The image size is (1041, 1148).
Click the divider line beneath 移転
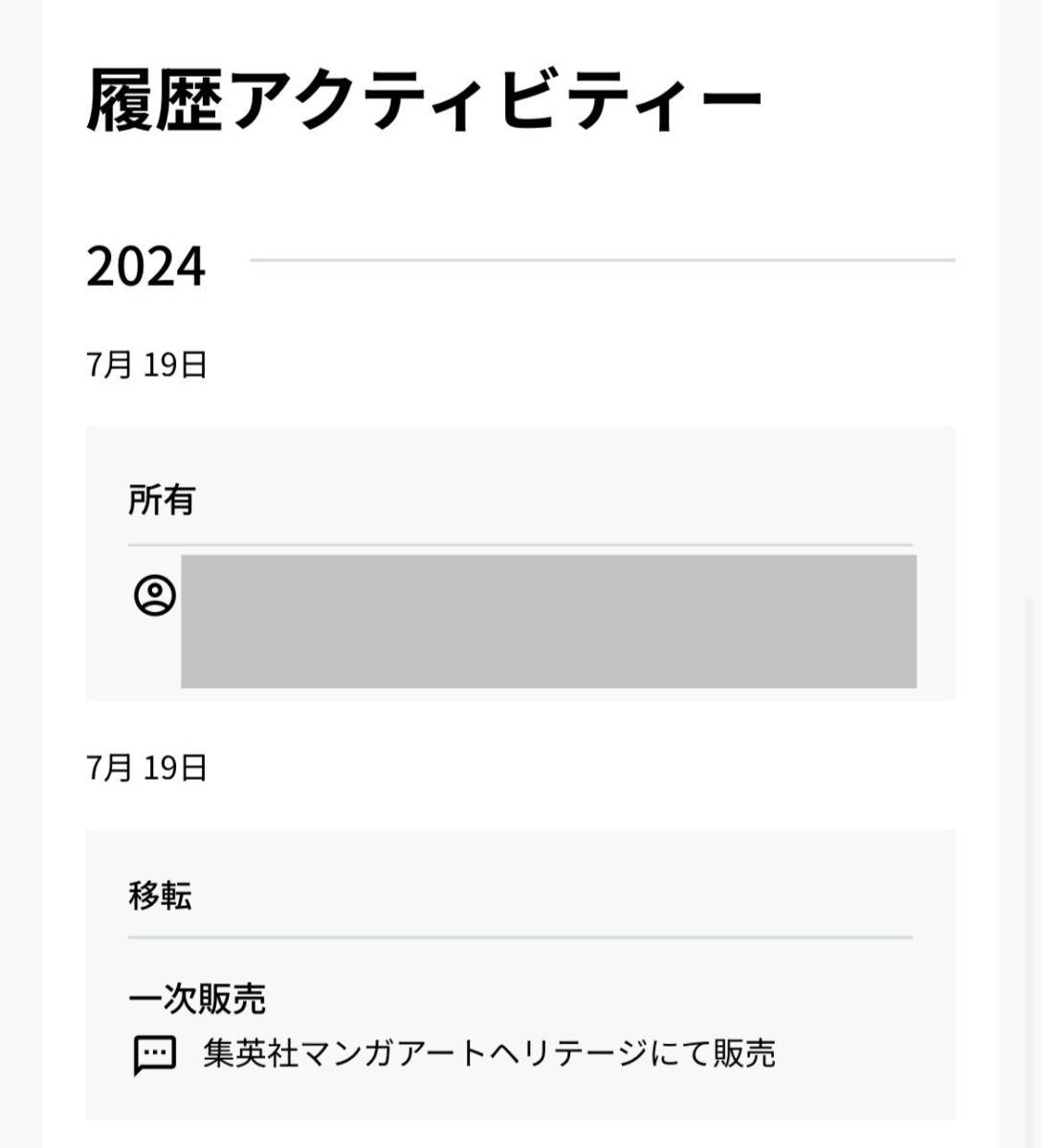pyautogui.click(x=520, y=938)
